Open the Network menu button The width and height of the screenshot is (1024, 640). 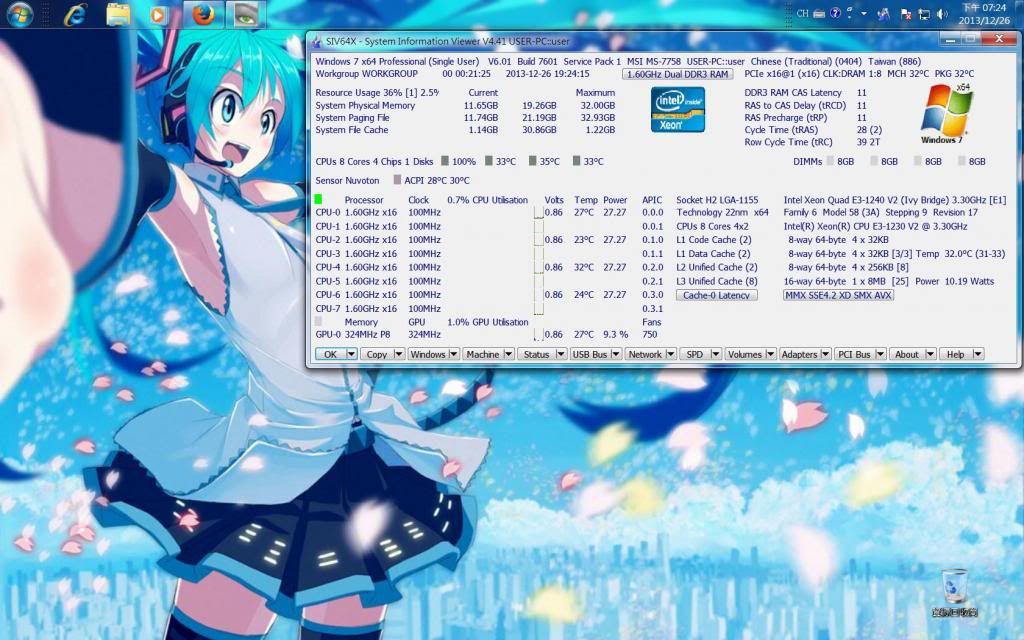[x=645, y=354]
